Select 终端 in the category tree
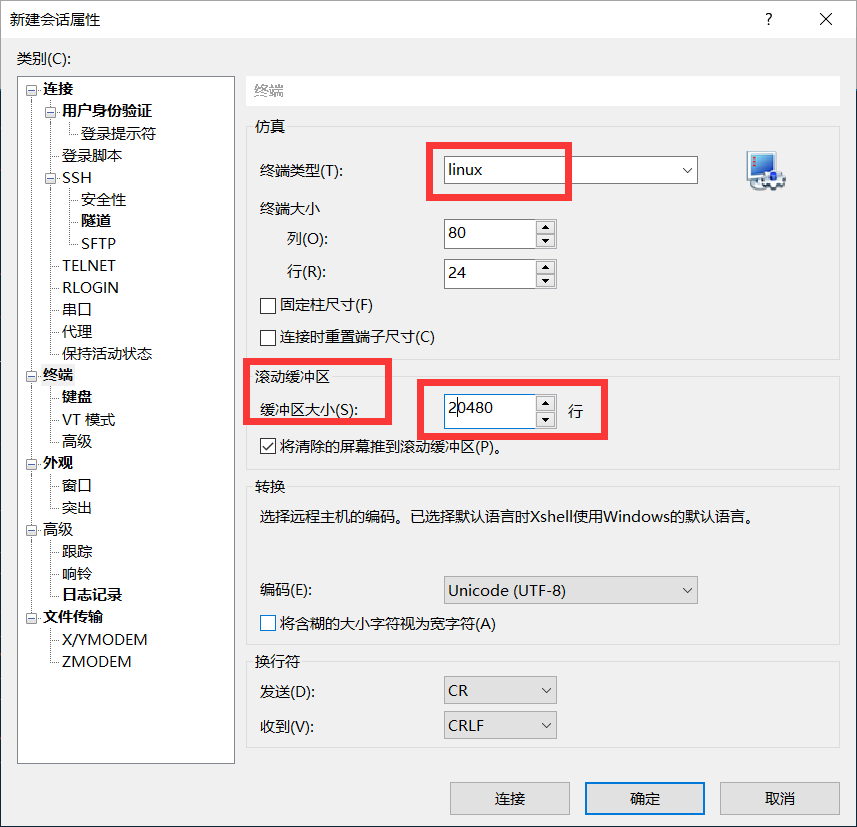 (x=58, y=375)
